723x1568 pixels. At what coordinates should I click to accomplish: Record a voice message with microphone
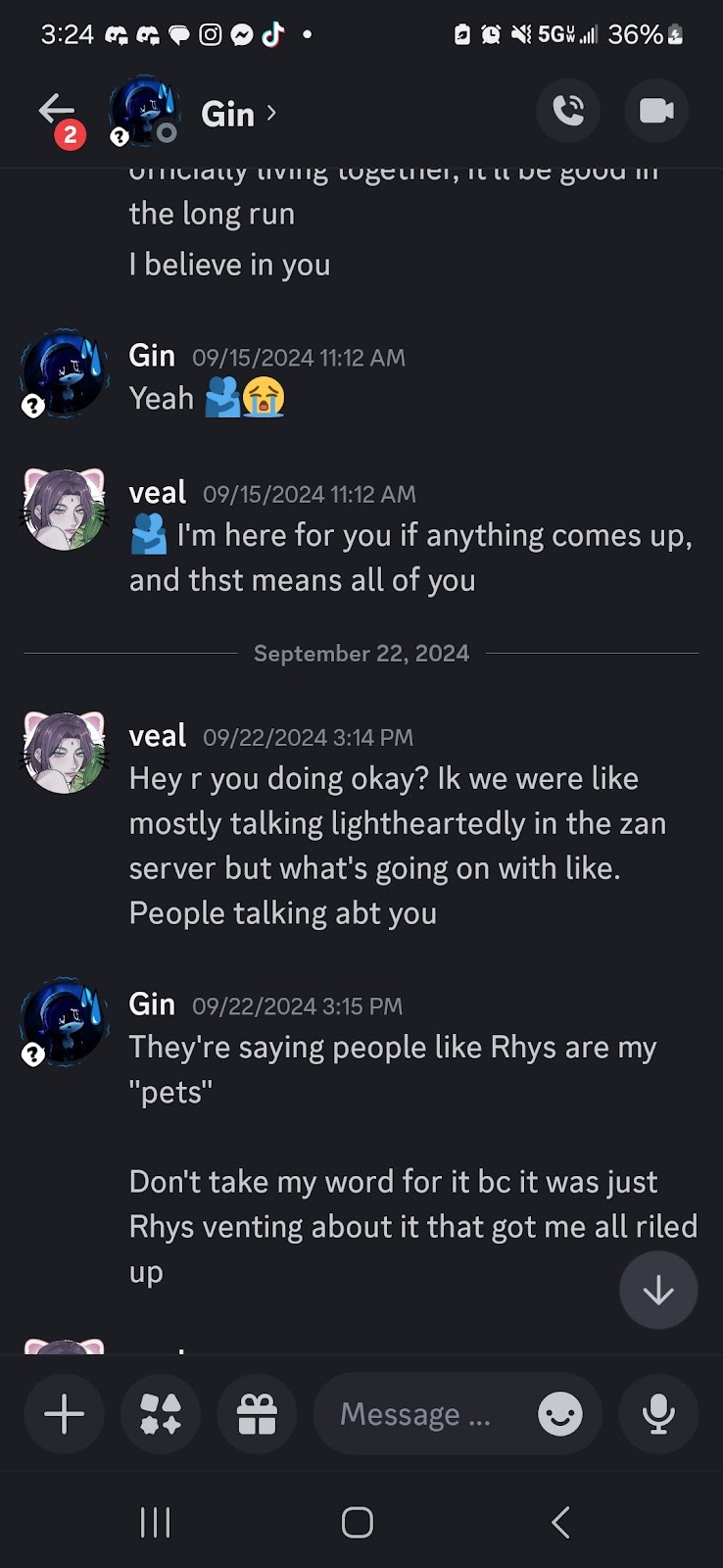(658, 1414)
